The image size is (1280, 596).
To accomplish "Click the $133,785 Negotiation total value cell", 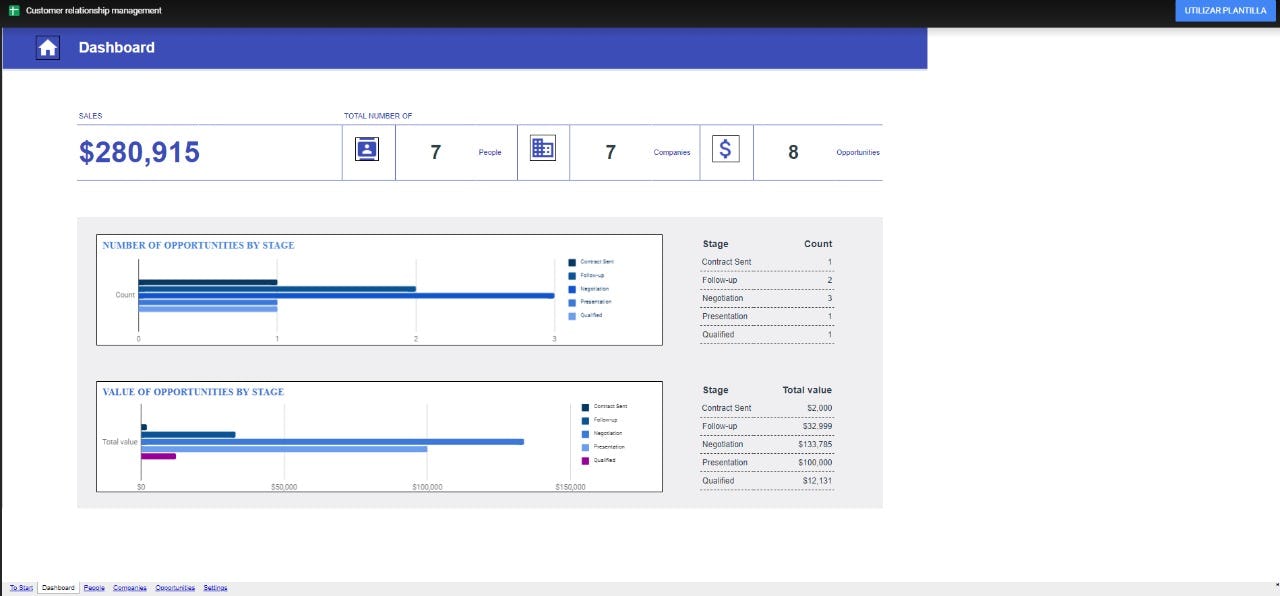I will coord(814,444).
